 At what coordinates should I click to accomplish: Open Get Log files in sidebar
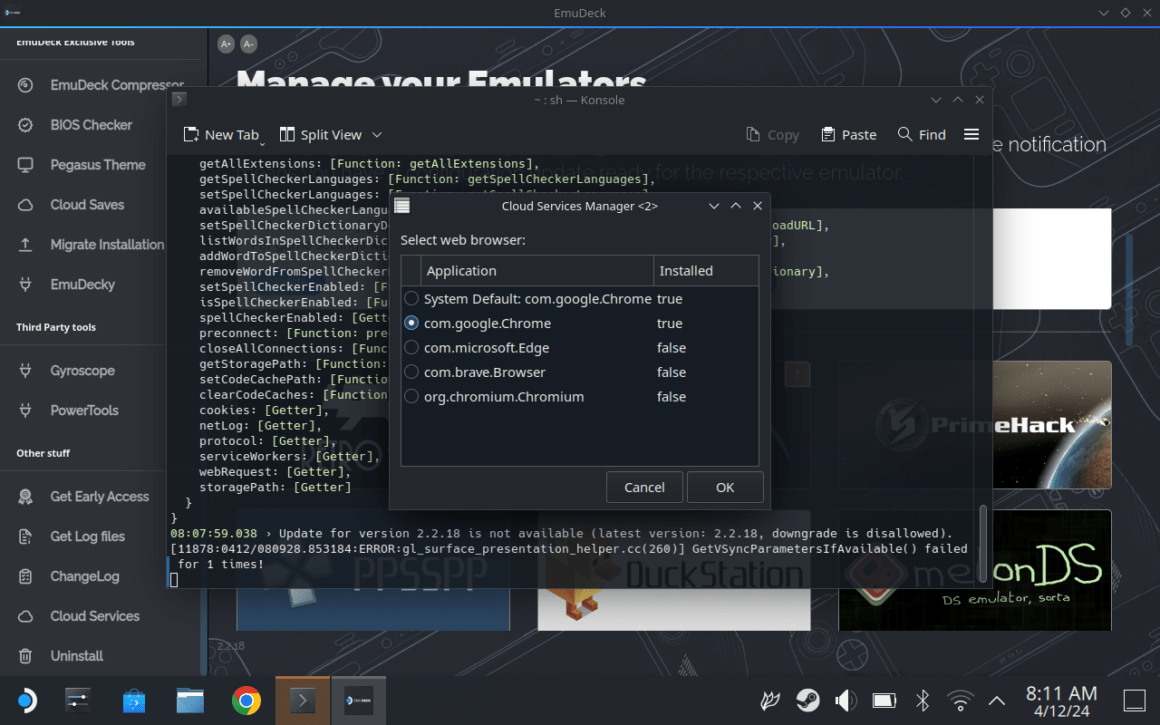click(x=71, y=536)
